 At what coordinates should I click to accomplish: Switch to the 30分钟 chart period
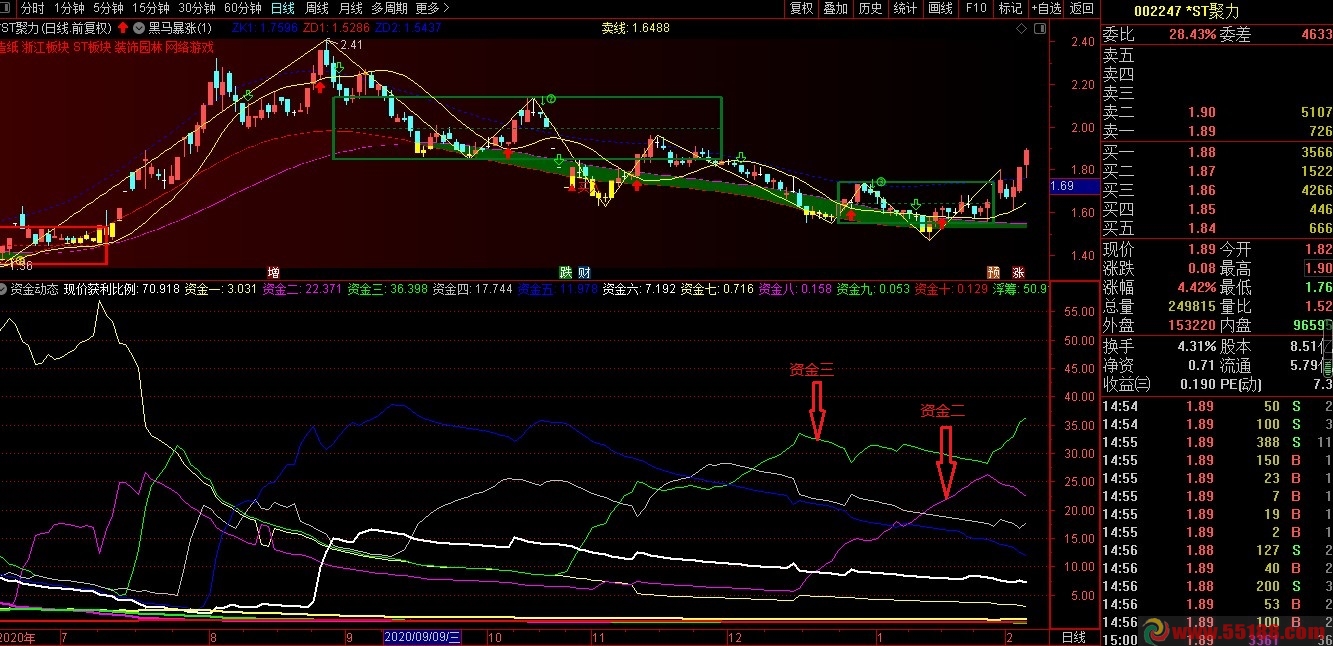point(197,8)
